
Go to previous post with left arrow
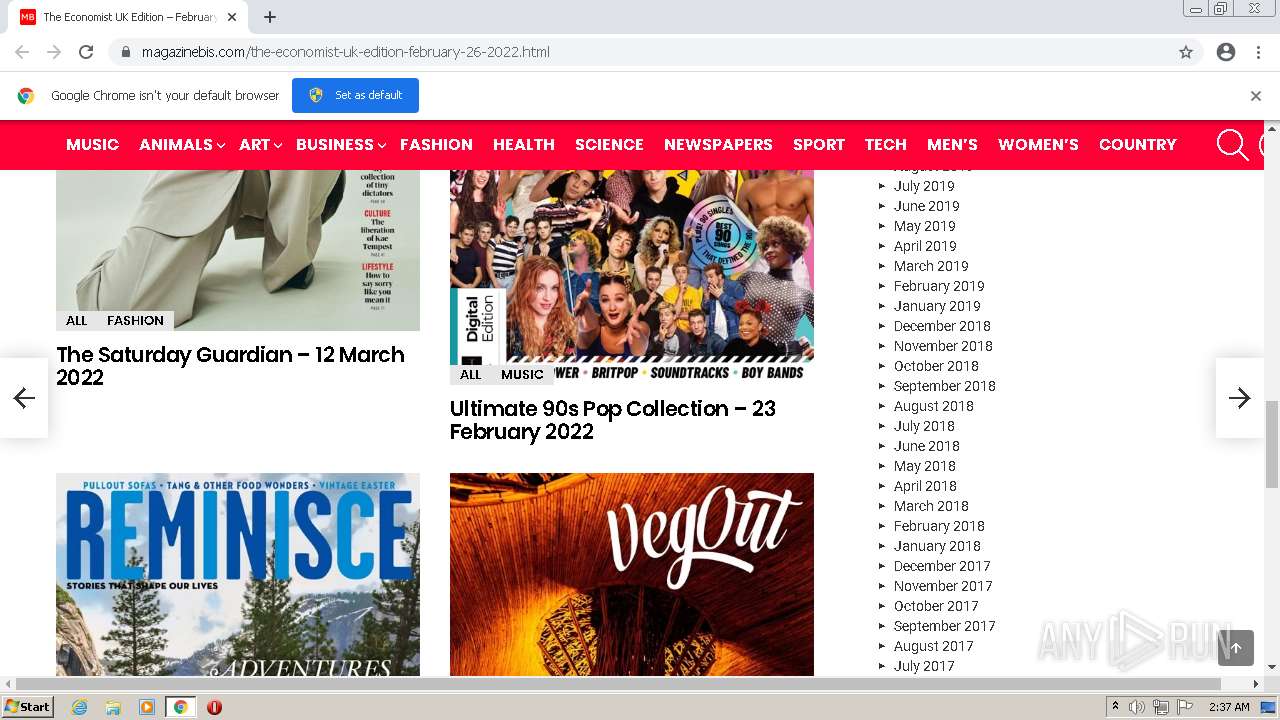pyautogui.click(x=24, y=398)
